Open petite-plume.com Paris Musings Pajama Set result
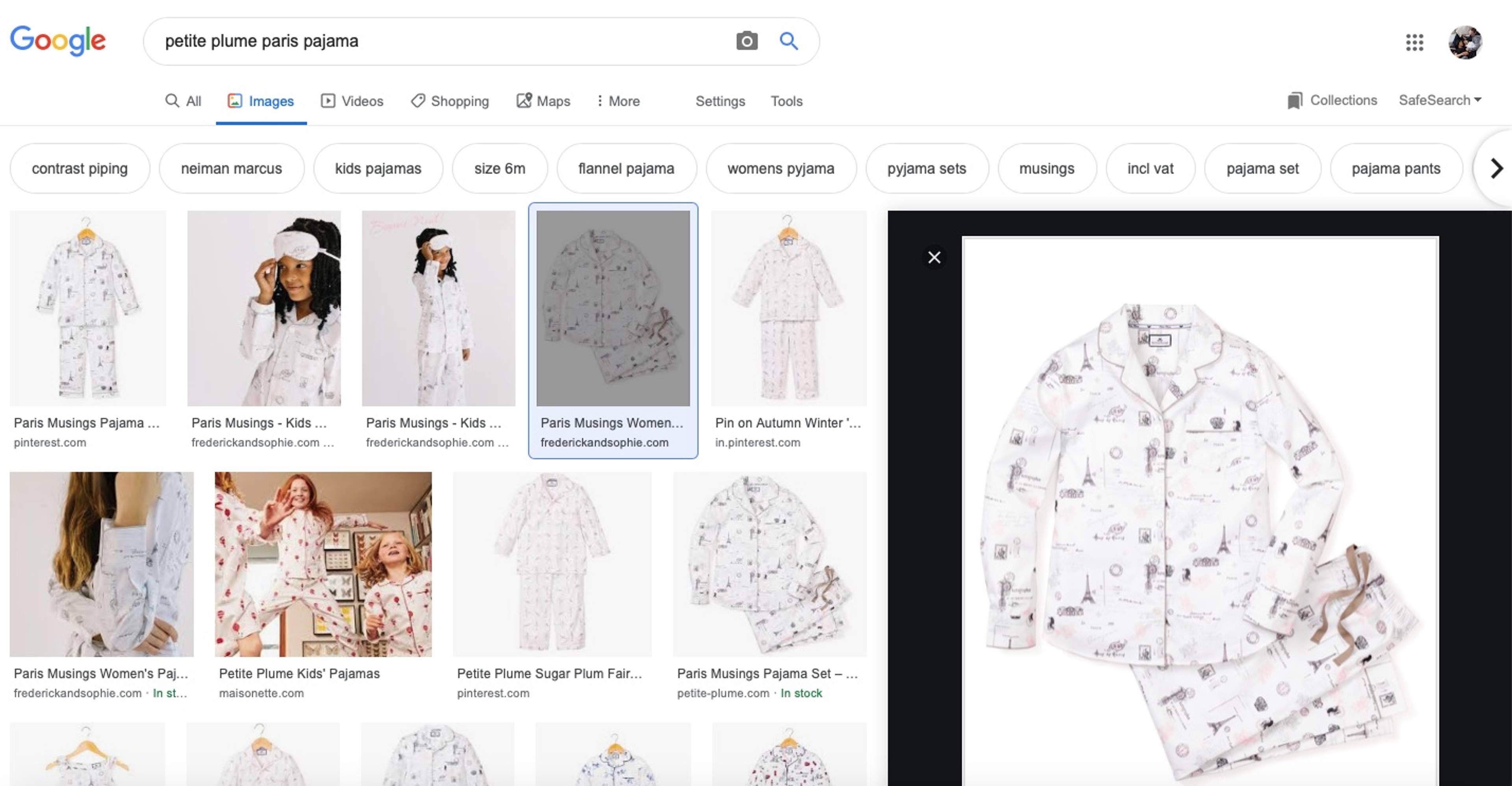 click(x=769, y=564)
